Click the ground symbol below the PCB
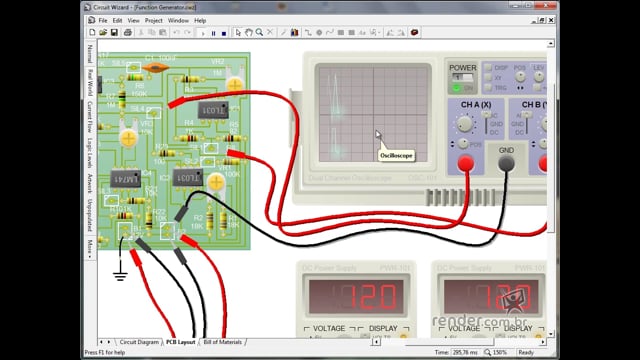The image size is (640, 360). pos(120,276)
